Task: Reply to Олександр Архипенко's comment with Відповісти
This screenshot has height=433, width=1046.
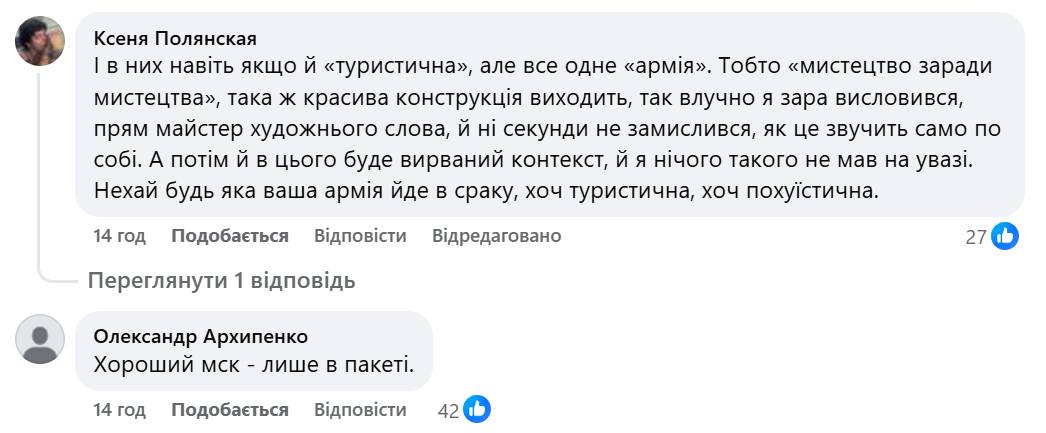Action: (x=360, y=410)
